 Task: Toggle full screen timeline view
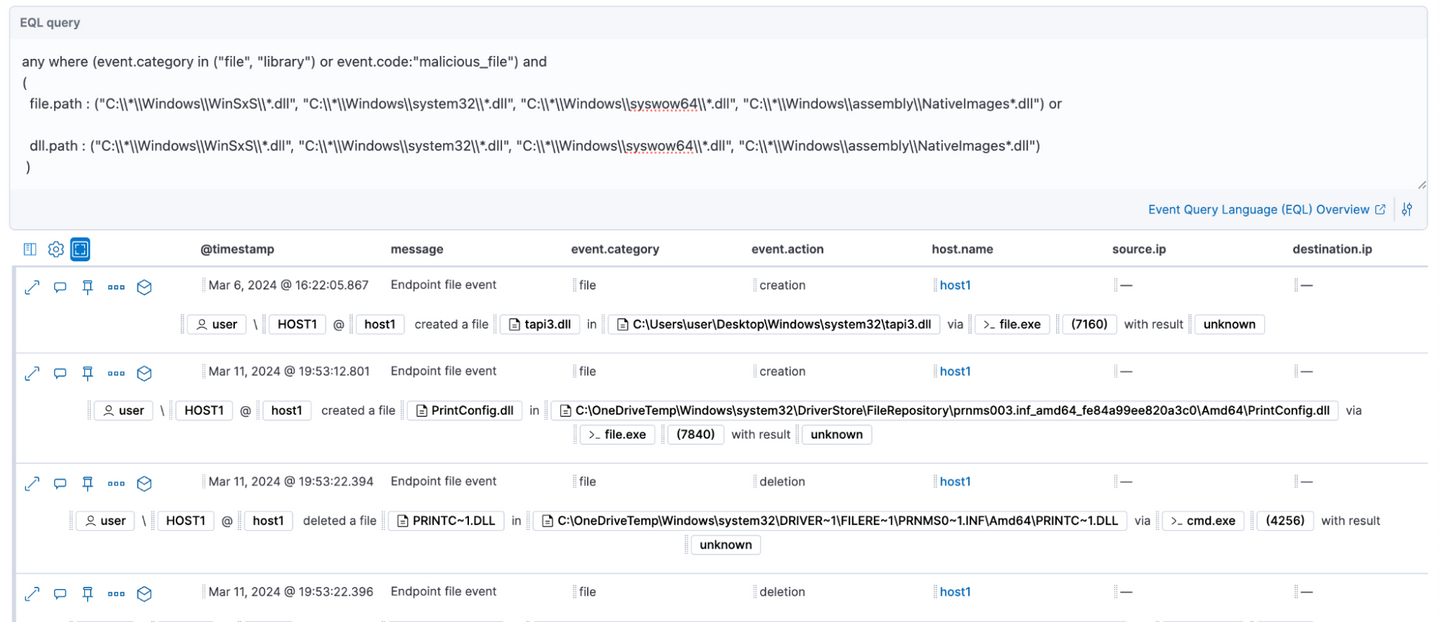click(x=80, y=249)
